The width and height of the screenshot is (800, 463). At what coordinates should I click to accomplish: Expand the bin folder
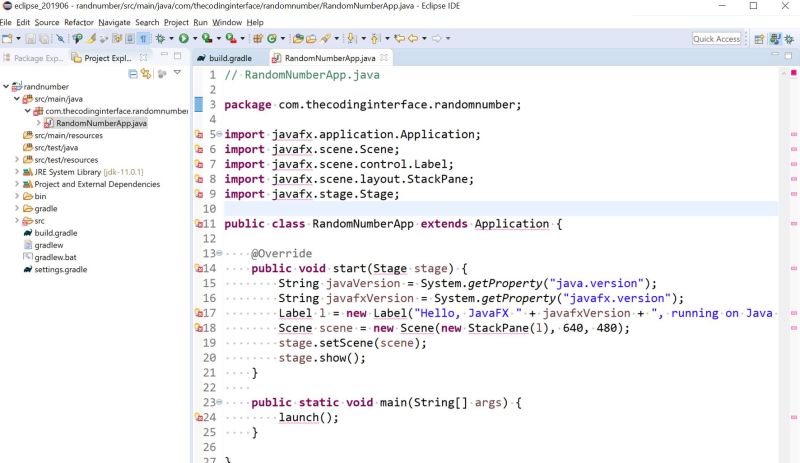(17, 196)
